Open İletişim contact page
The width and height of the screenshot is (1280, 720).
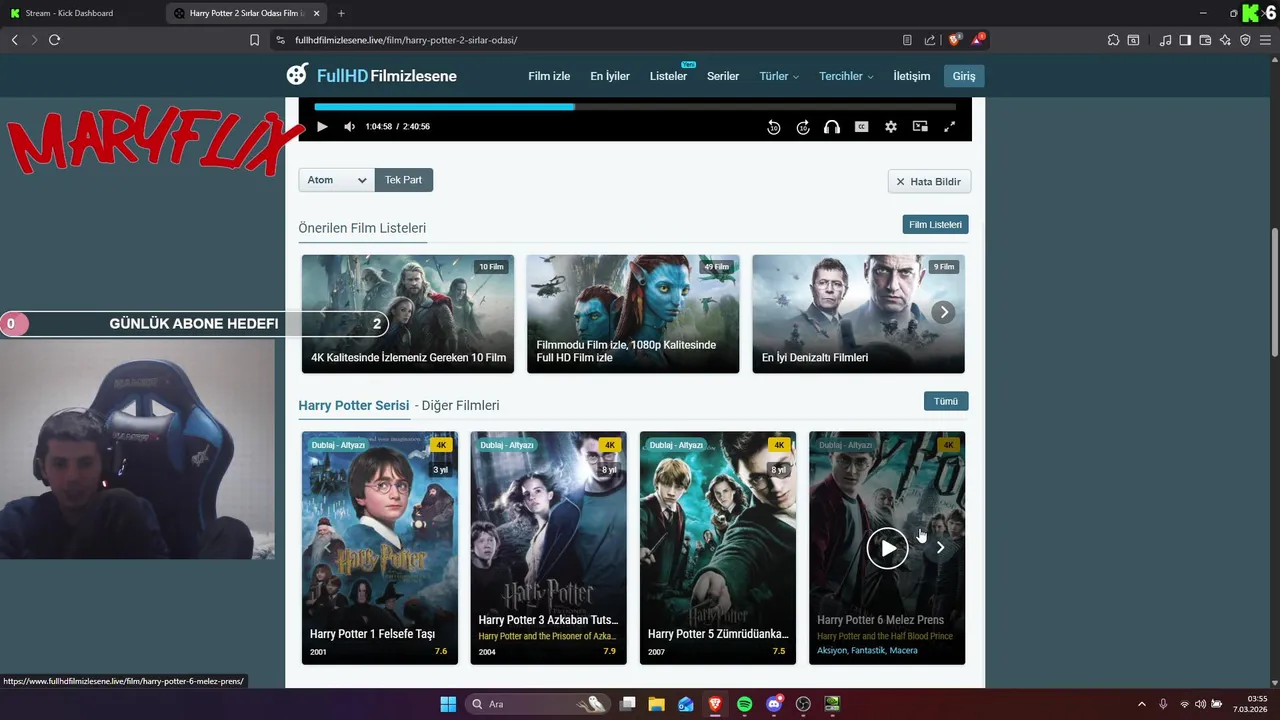pos(912,76)
